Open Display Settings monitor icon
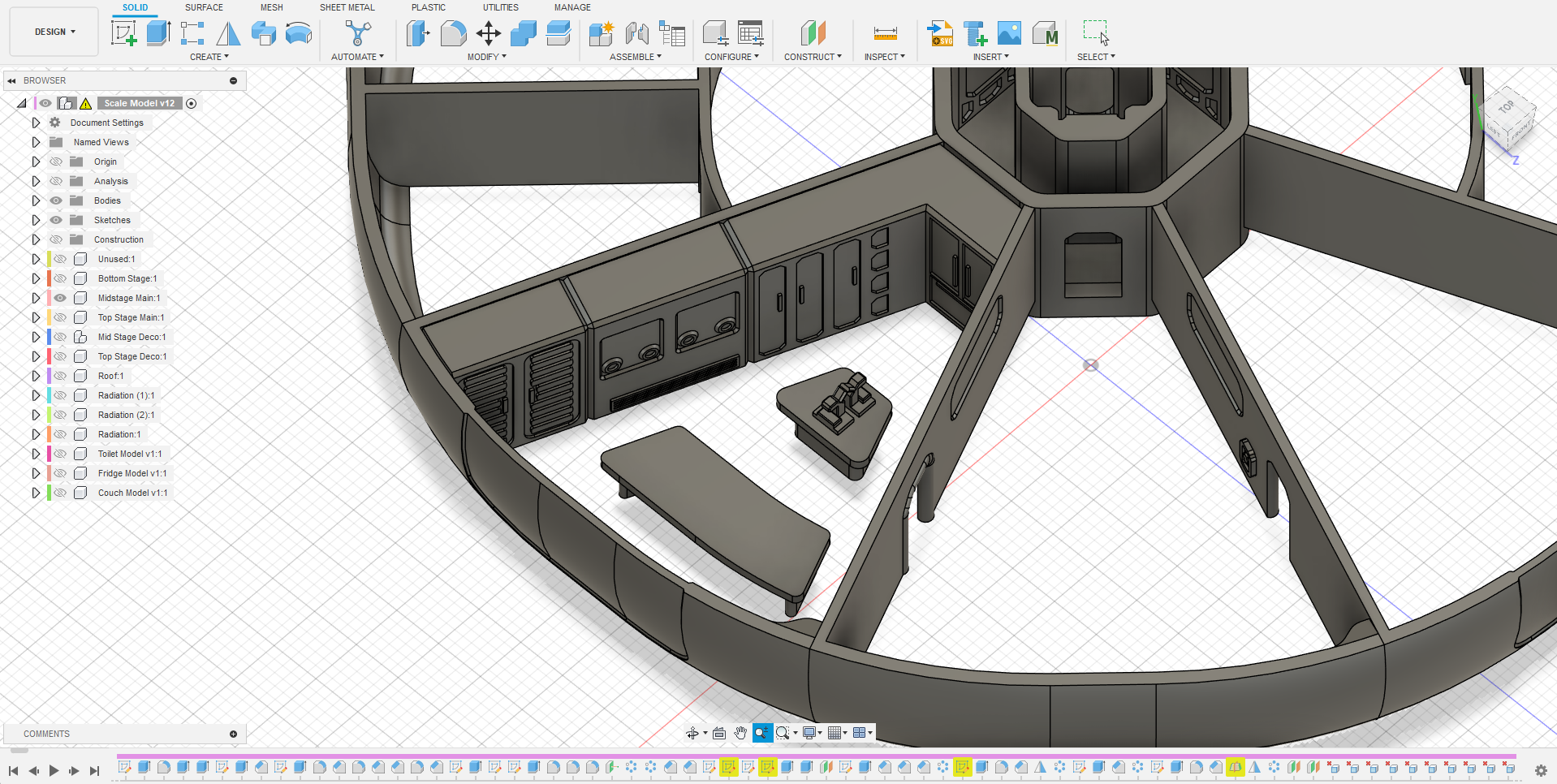Image resolution: width=1557 pixels, height=784 pixels. (809, 733)
